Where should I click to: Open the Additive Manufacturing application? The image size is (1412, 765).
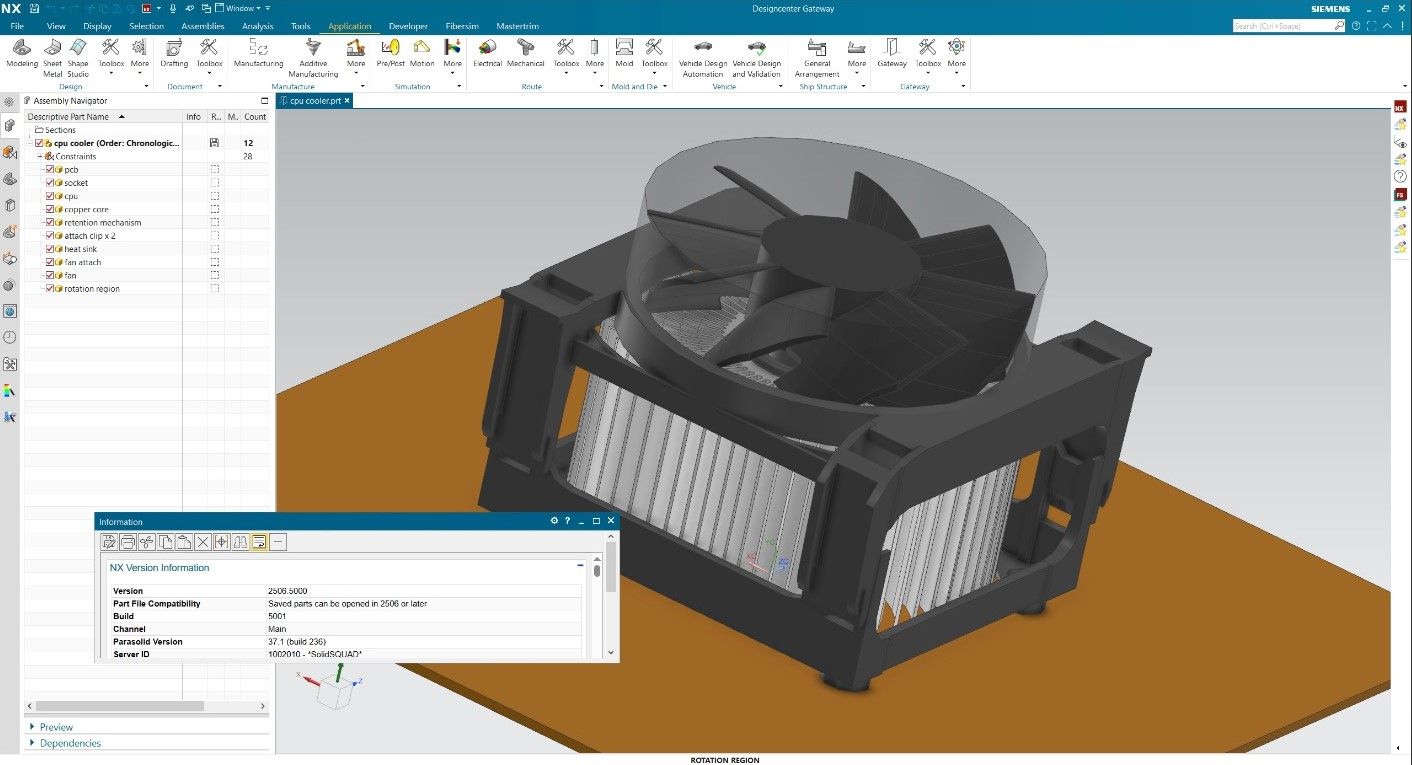312,48
